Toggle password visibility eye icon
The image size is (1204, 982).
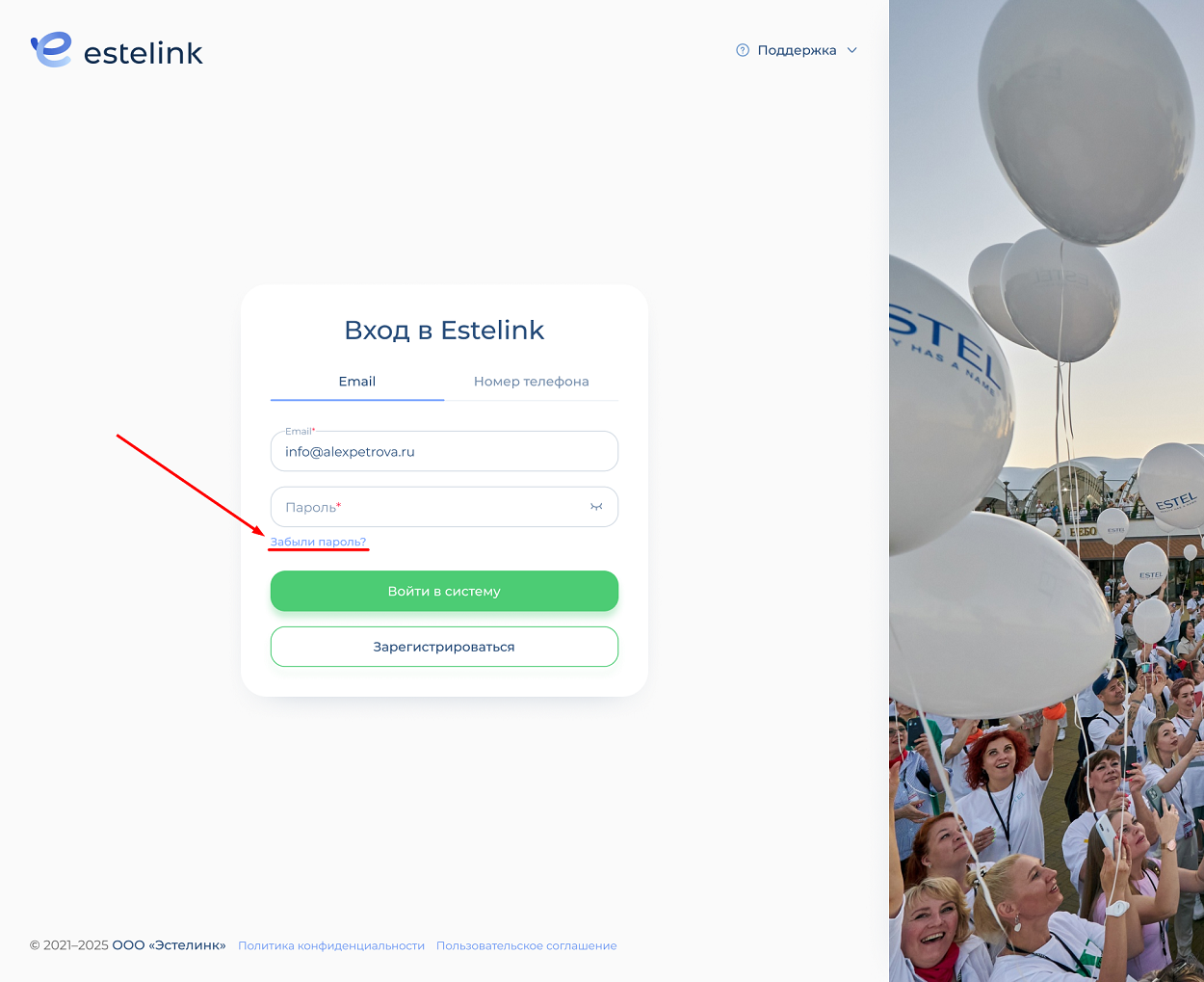click(x=596, y=507)
